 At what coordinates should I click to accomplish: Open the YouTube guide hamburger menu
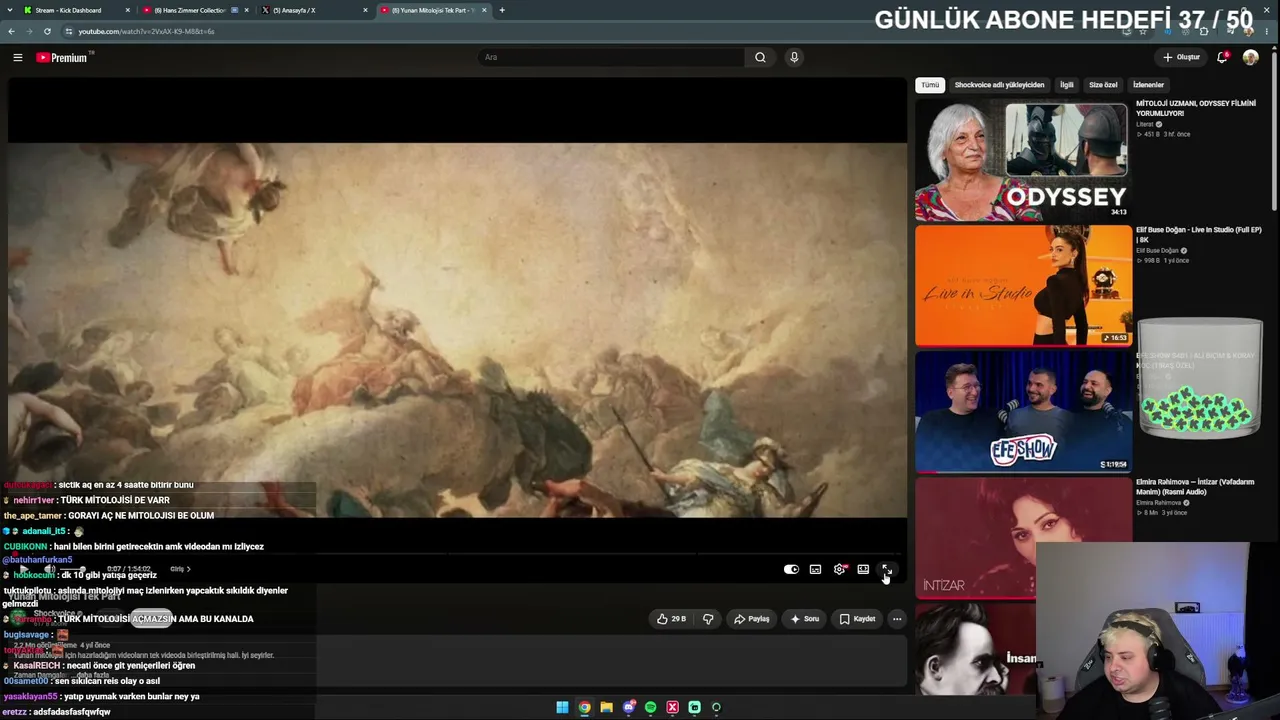click(x=17, y=57)
